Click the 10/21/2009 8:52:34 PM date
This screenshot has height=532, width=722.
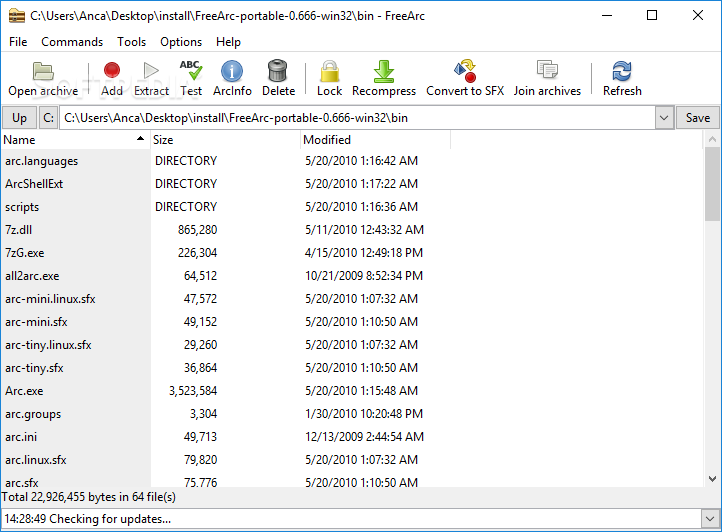point(364,276)
